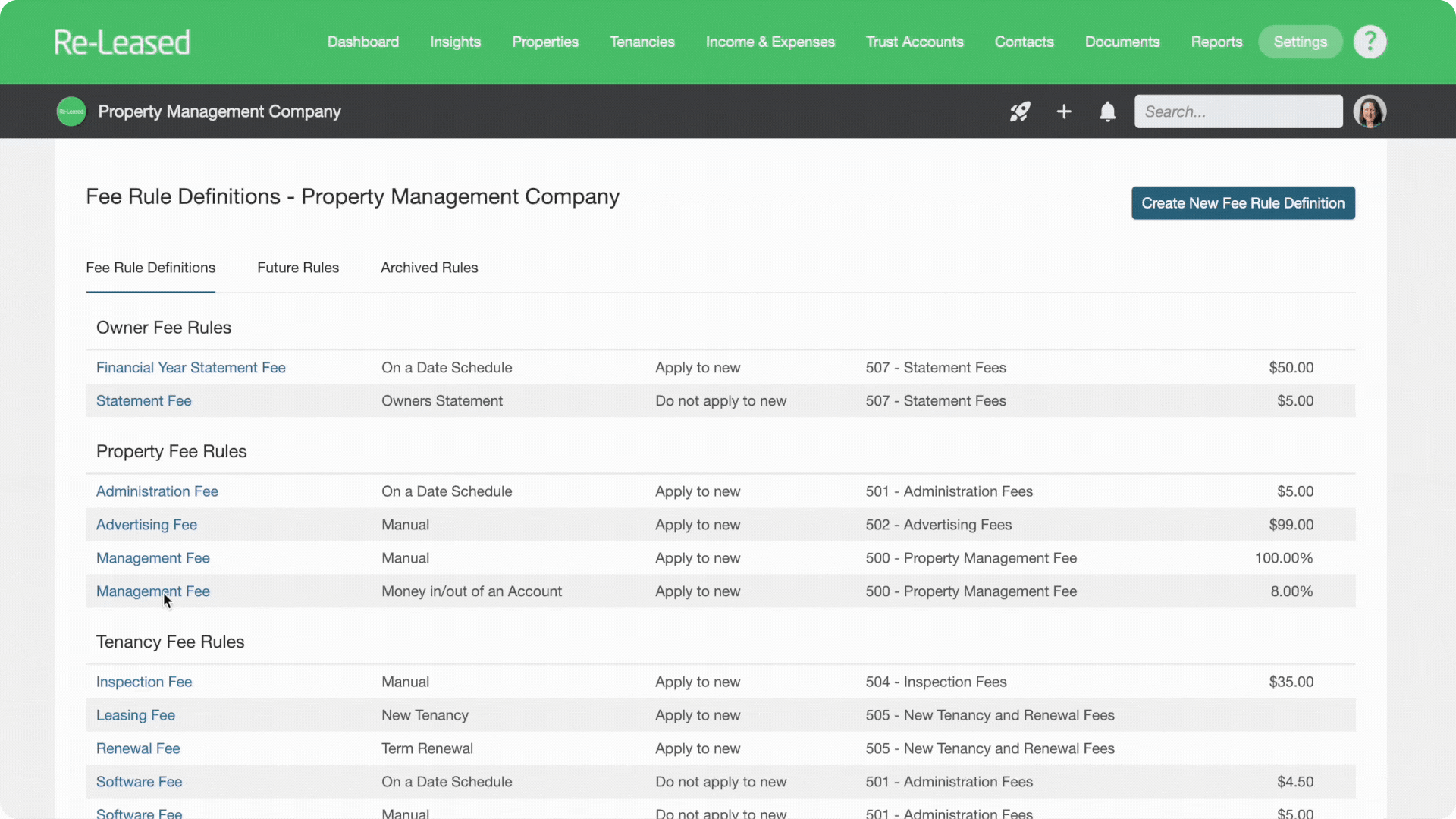
Task: Open the Inspection Fee rule
Action: 144,682
